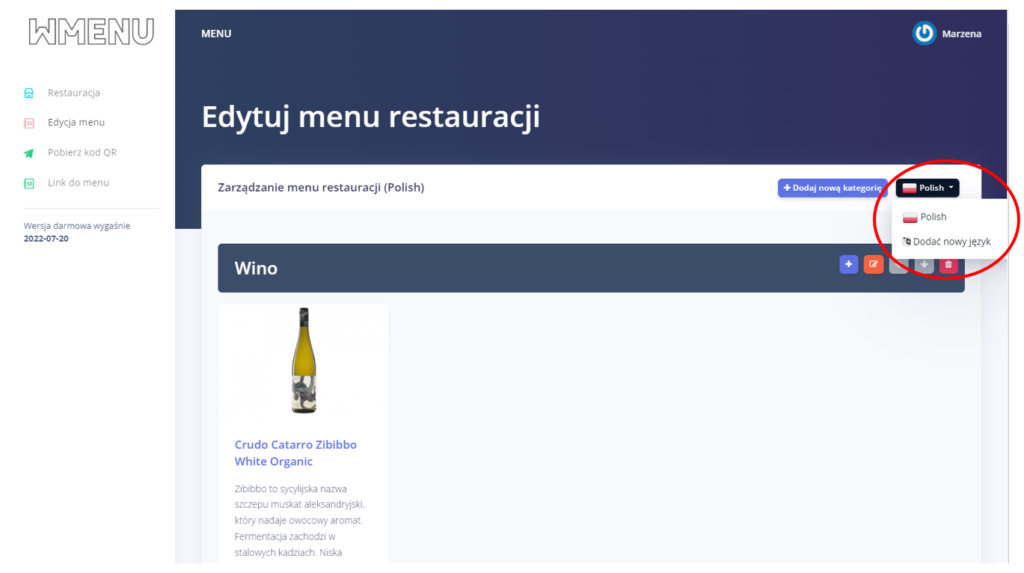Click the MENU header link
Viewport: 1024px width, 573px height.
[216, 34]
